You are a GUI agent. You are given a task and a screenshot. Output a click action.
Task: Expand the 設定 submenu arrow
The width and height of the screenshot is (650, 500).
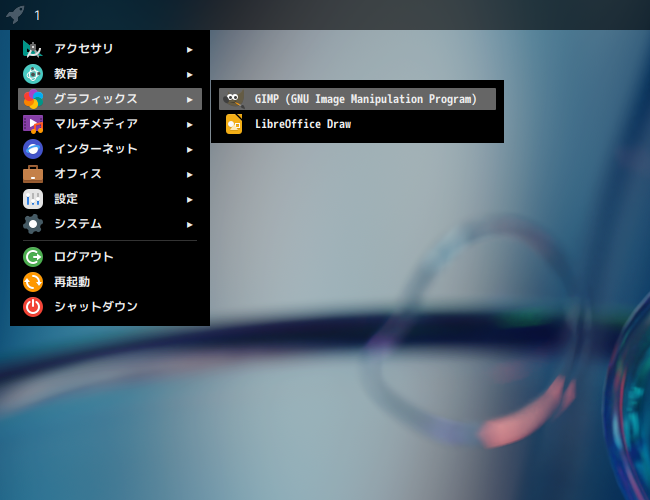[x=189, y=200]
